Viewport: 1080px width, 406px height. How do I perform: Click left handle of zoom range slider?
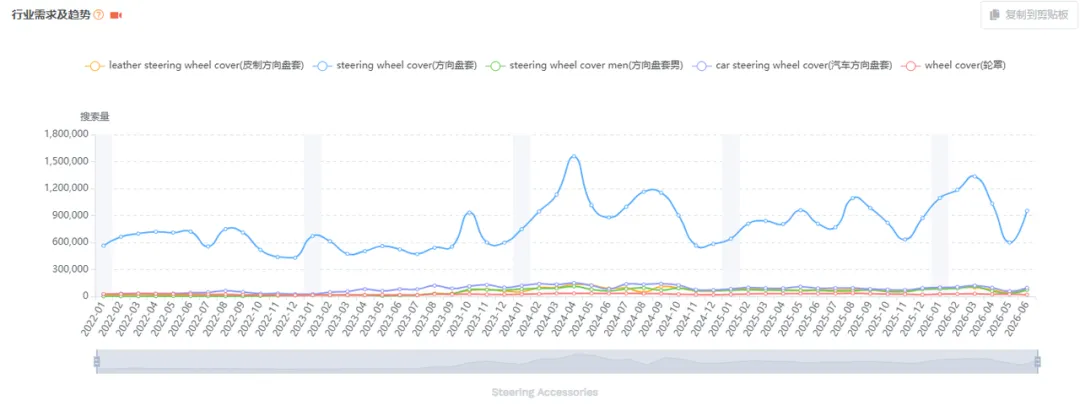tap(96, 361)
